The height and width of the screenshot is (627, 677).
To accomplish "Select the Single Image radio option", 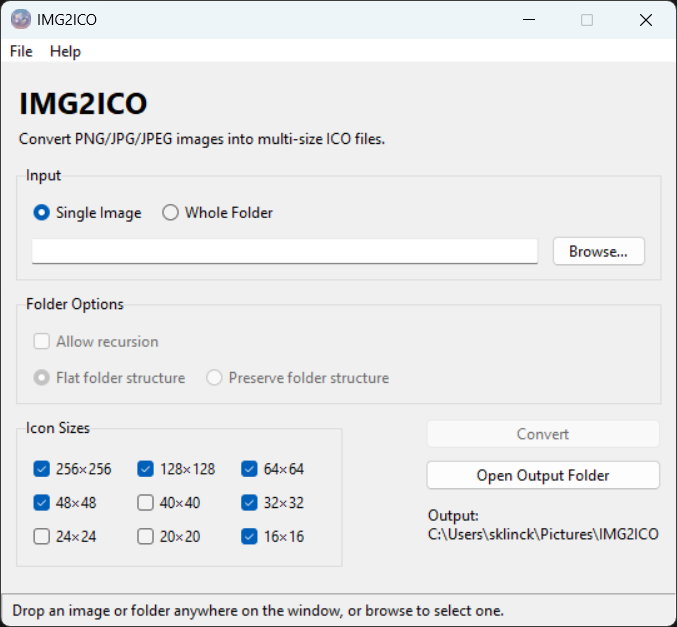I will click(x=42, y=212).
